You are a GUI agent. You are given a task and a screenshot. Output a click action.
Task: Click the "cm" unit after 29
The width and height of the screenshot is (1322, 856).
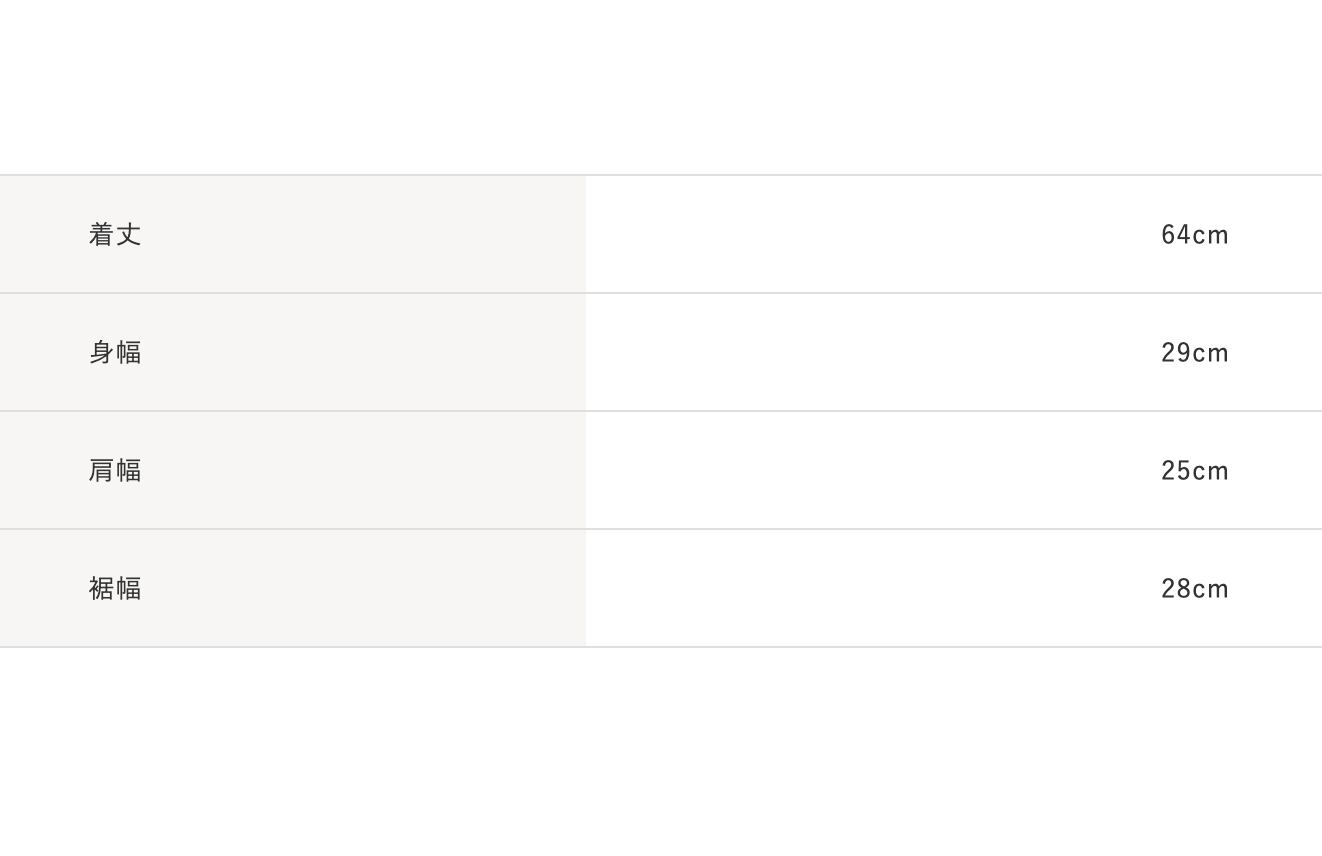1211,353
